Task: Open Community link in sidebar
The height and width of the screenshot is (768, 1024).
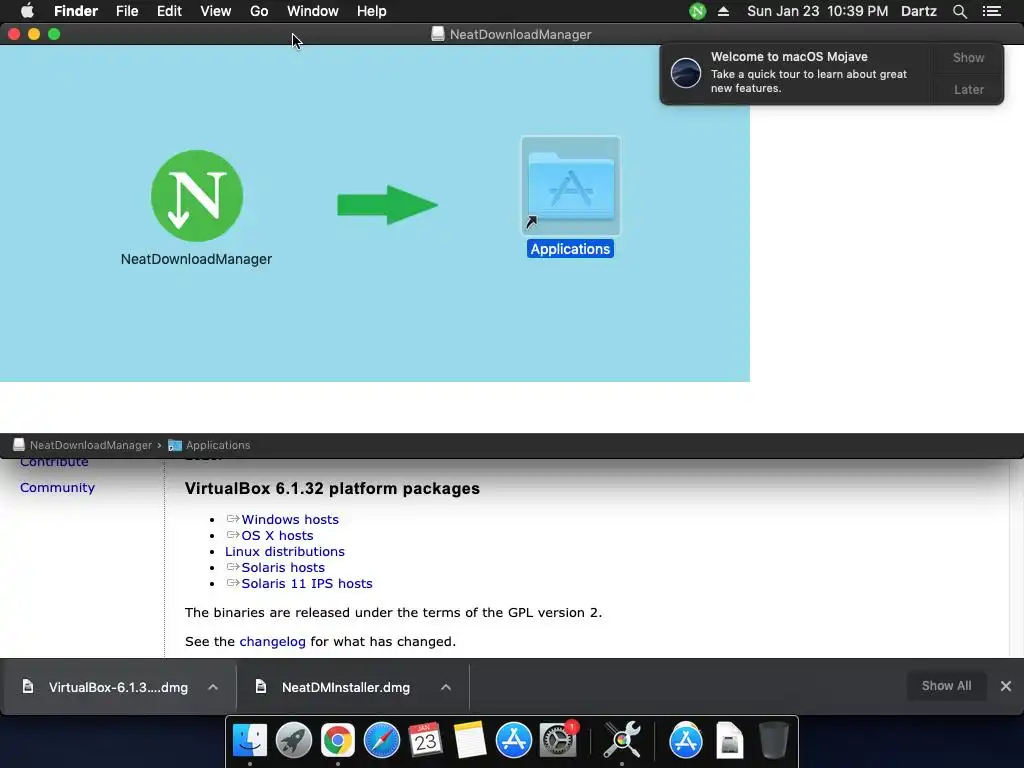Action: pyautogui.click(x=57, y=487)
